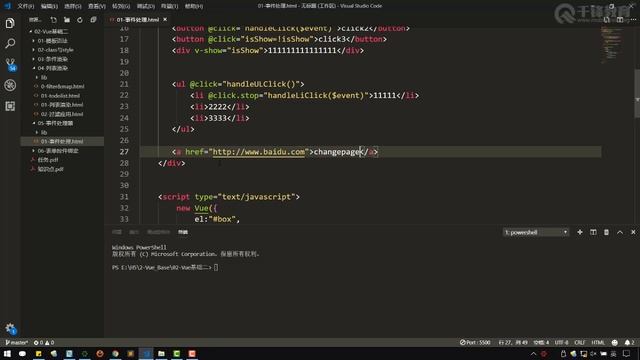Kill the terminal with the trash icon

coord(607,232)
